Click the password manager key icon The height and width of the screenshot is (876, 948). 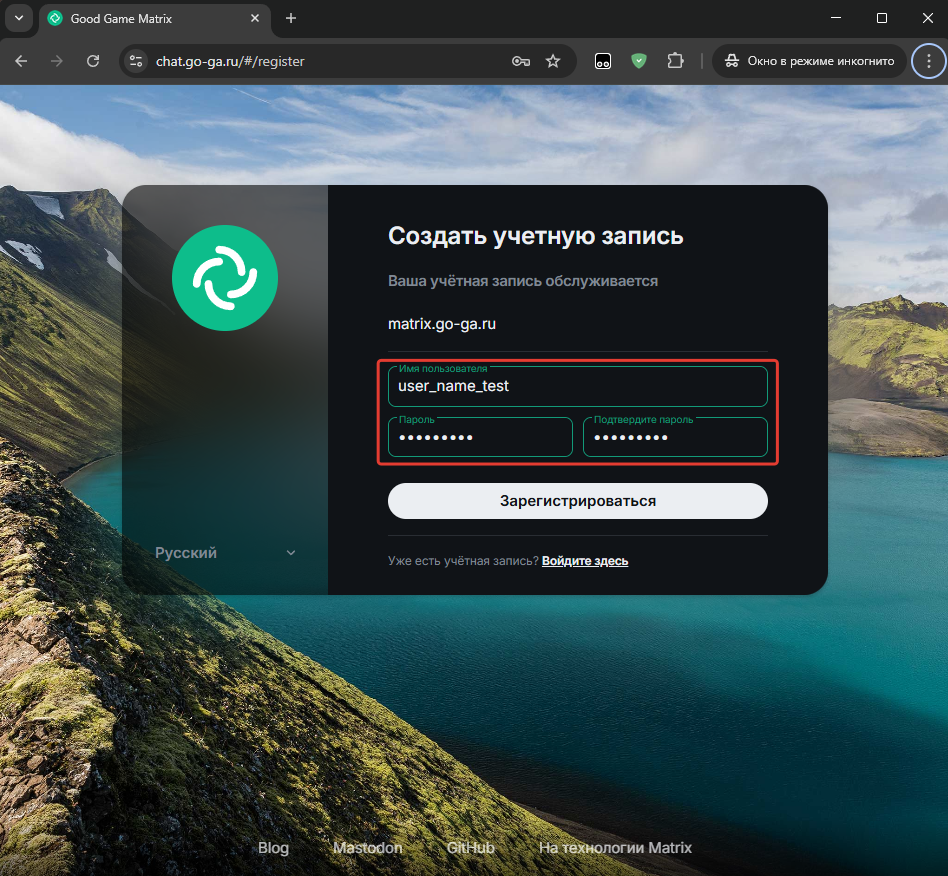[521, 61]
